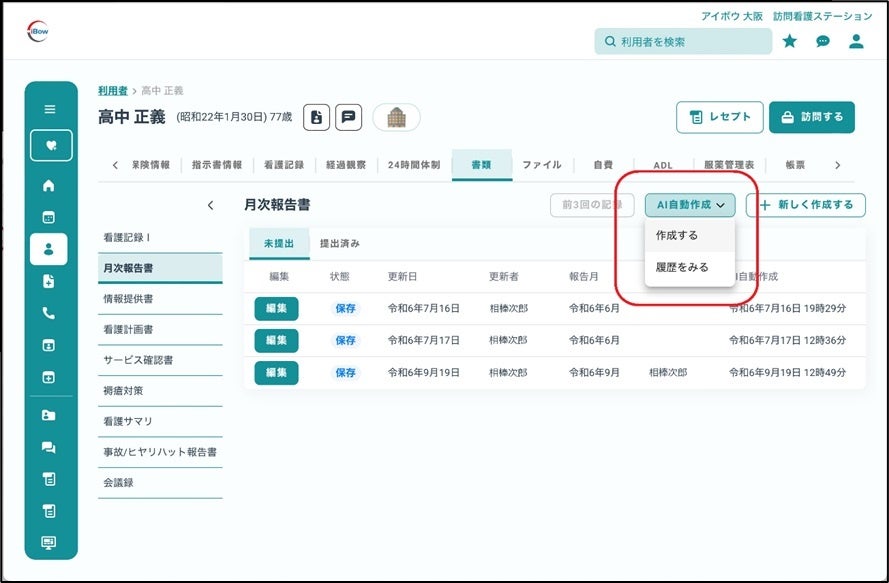This screenshot has width=889, height=583.
Task: Select the highlighted user icon in the sidebar
Action: point(49,249)
